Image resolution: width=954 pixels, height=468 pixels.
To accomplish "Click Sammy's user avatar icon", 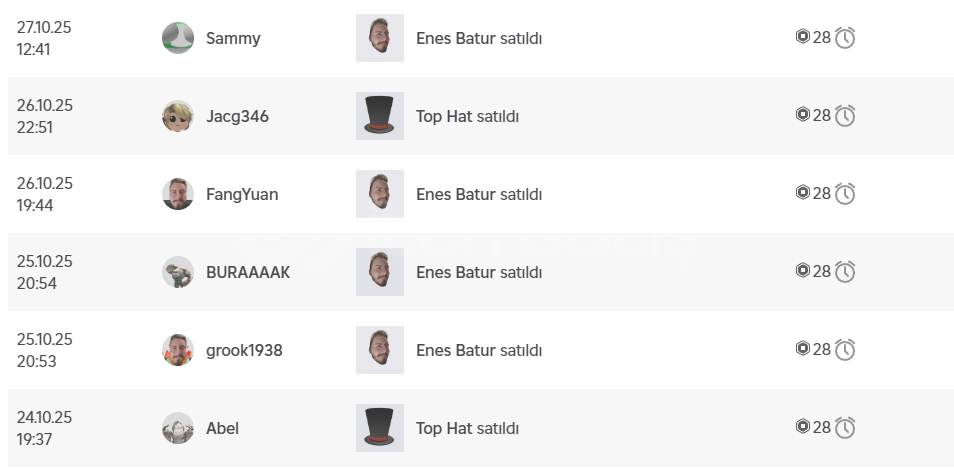I will (177, 38).
